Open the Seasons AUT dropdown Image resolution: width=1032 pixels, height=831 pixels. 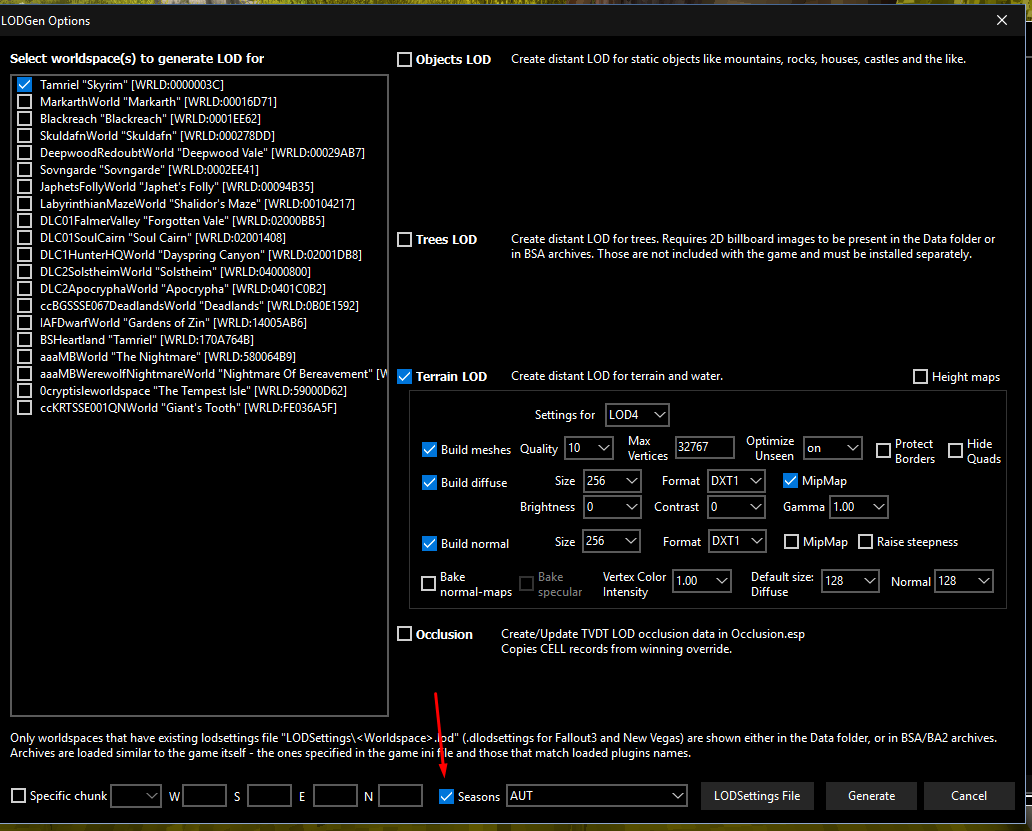[x=597, y=796]
